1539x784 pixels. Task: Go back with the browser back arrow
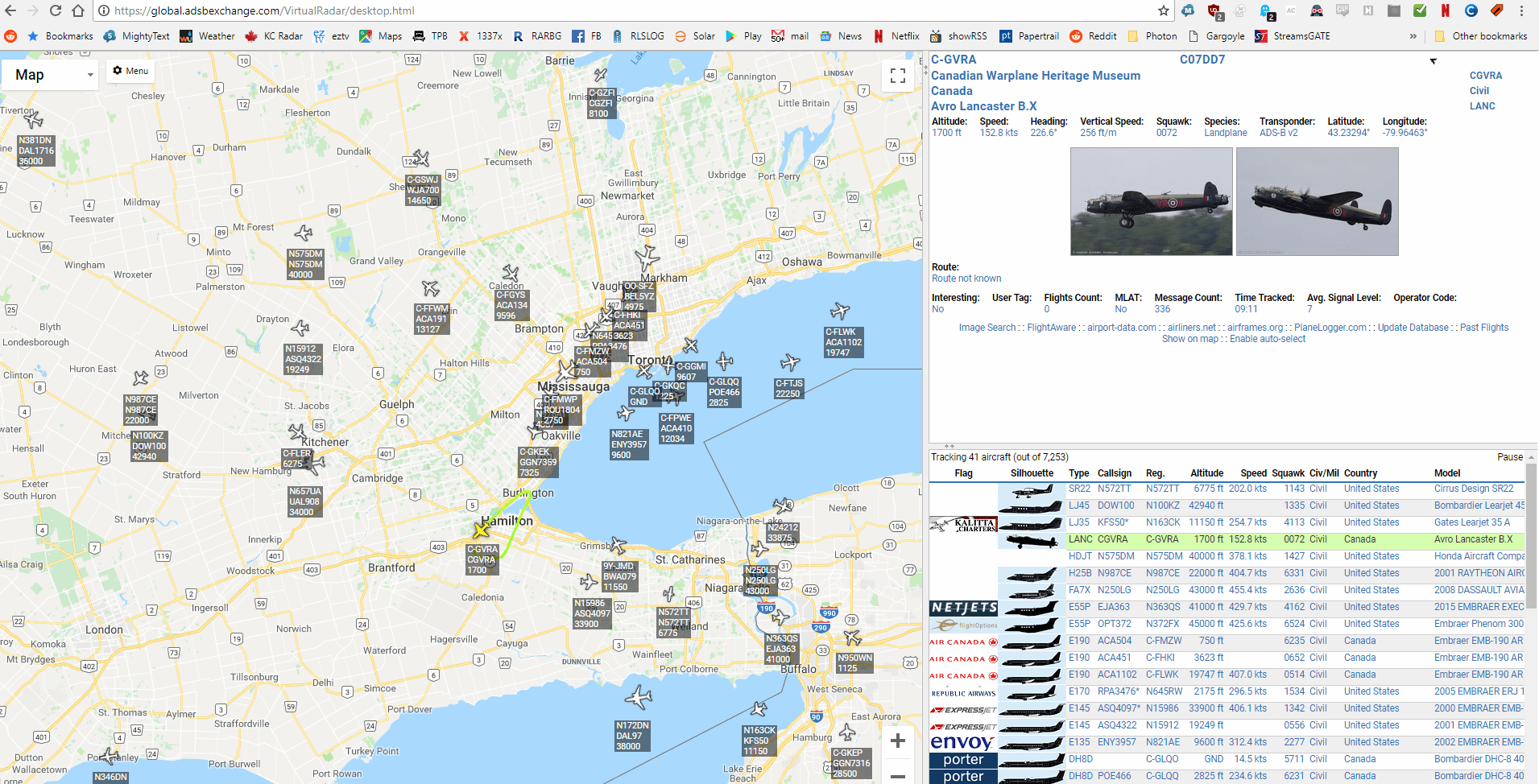[11, 11]
